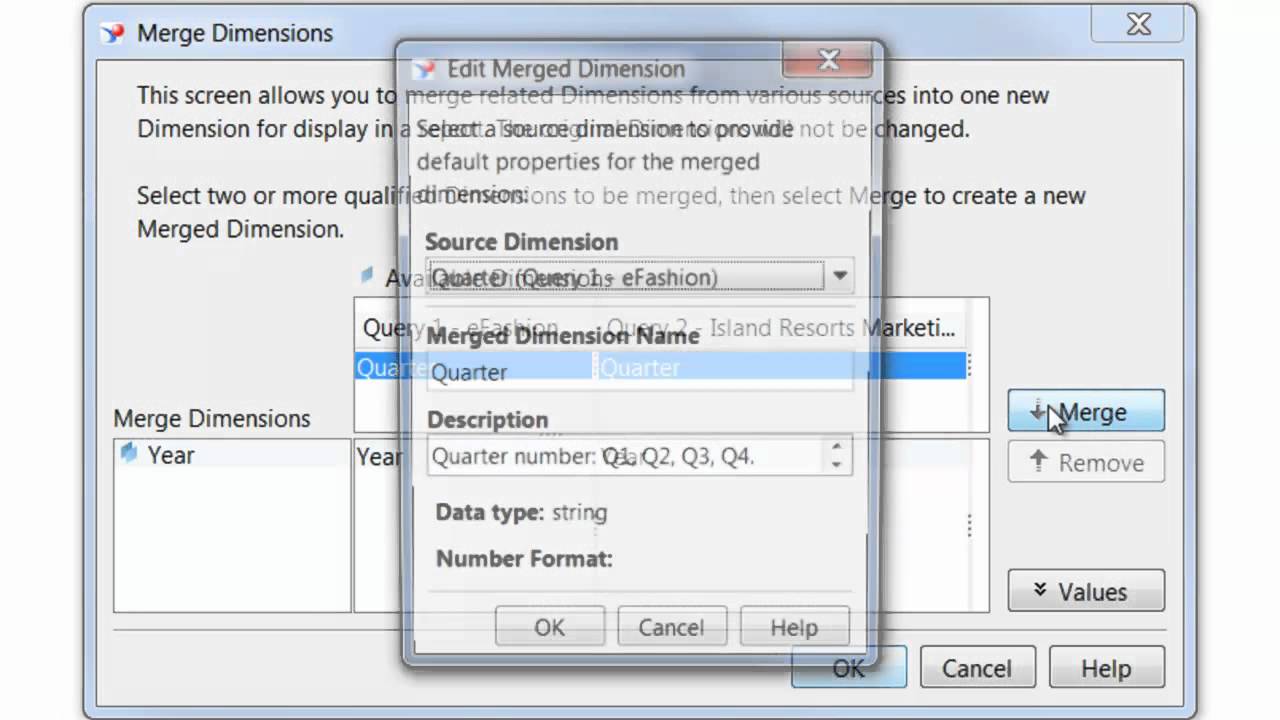Open the Source Dimension dropdown
The image size is (1280, 720).
point(840,276)
